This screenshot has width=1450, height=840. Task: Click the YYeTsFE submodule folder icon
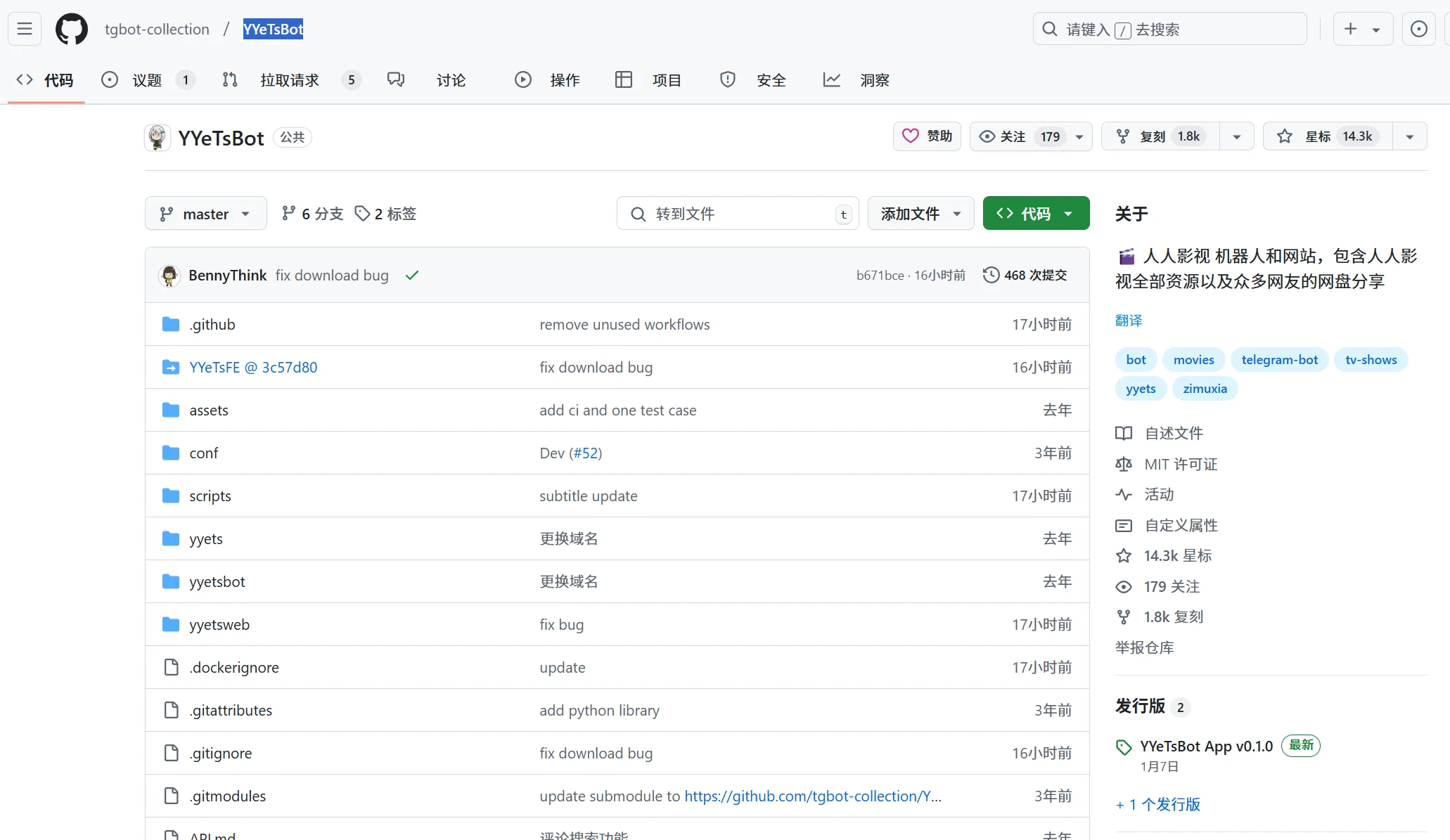pyautogui.click(x=171, y=367)
